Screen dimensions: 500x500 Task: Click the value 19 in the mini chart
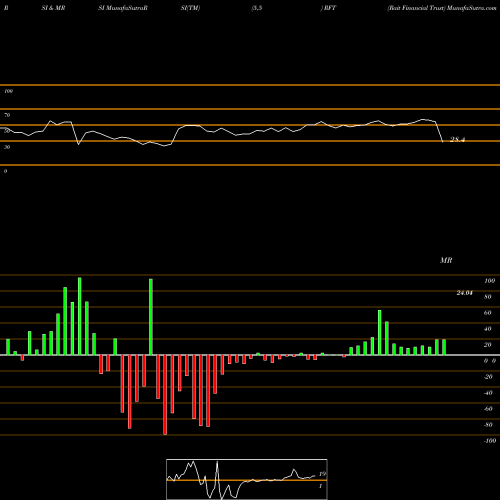322,474
